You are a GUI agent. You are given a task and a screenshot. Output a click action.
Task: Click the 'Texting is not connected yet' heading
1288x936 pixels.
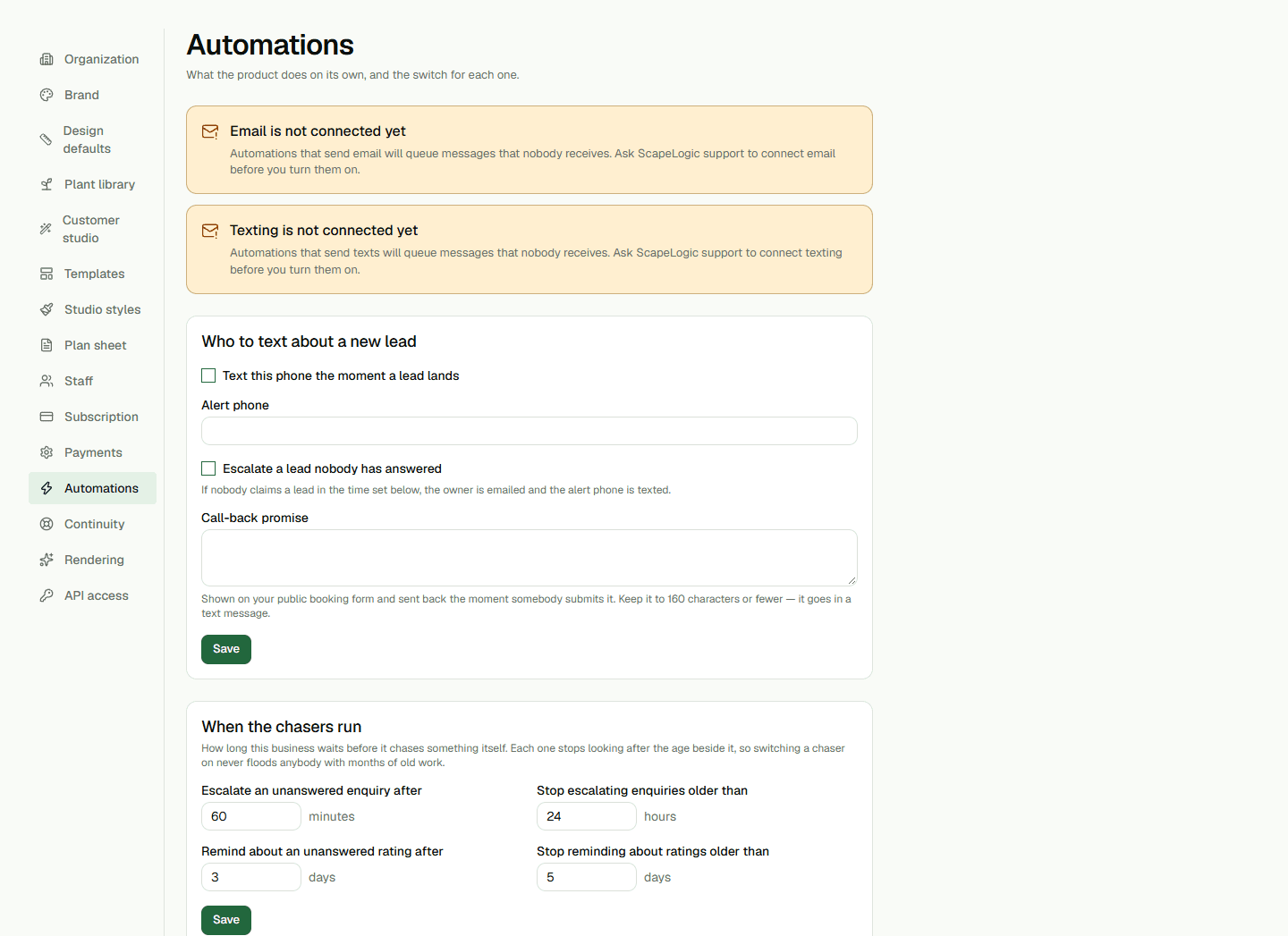[324, 231]
